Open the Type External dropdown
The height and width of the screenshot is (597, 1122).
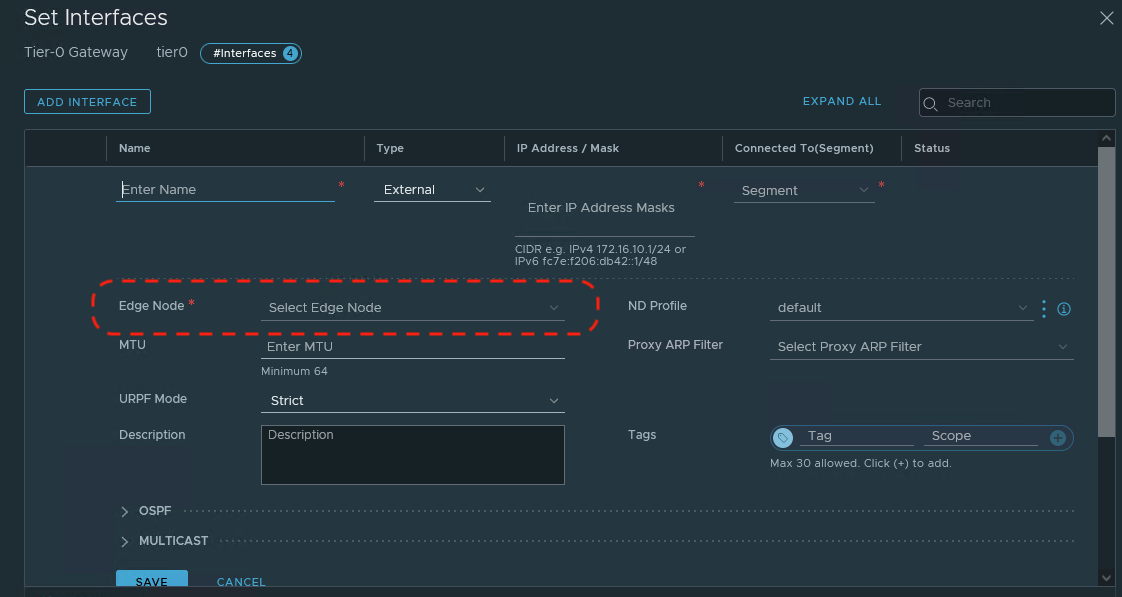pos(432,190)
